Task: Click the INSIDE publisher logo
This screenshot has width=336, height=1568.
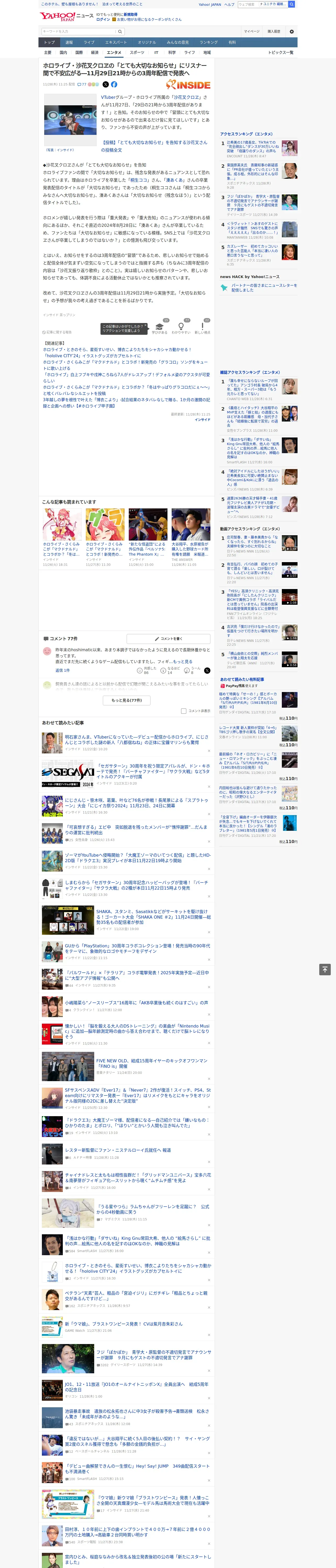Action: [188, 85]
